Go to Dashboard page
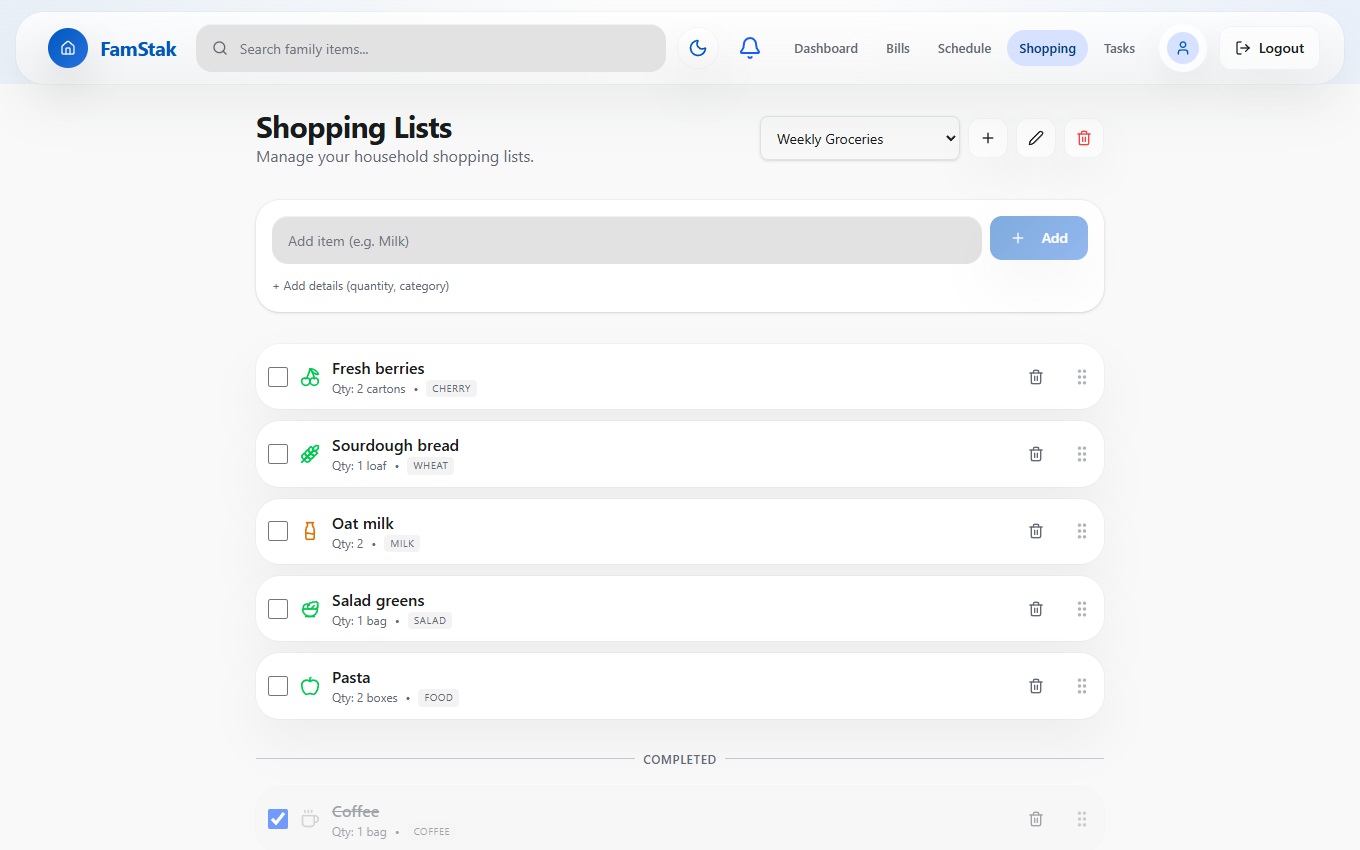 826,48
